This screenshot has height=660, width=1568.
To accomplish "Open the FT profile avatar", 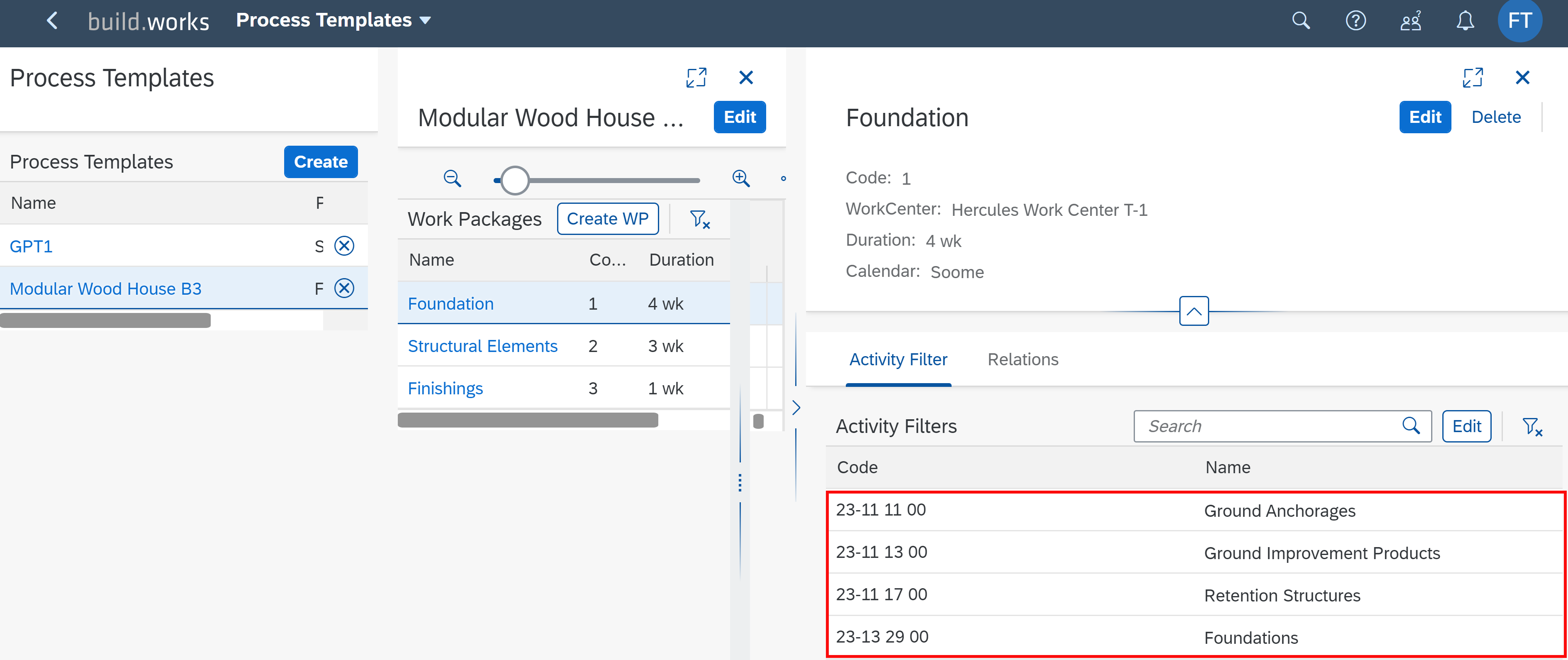I will click(1520, 20).
